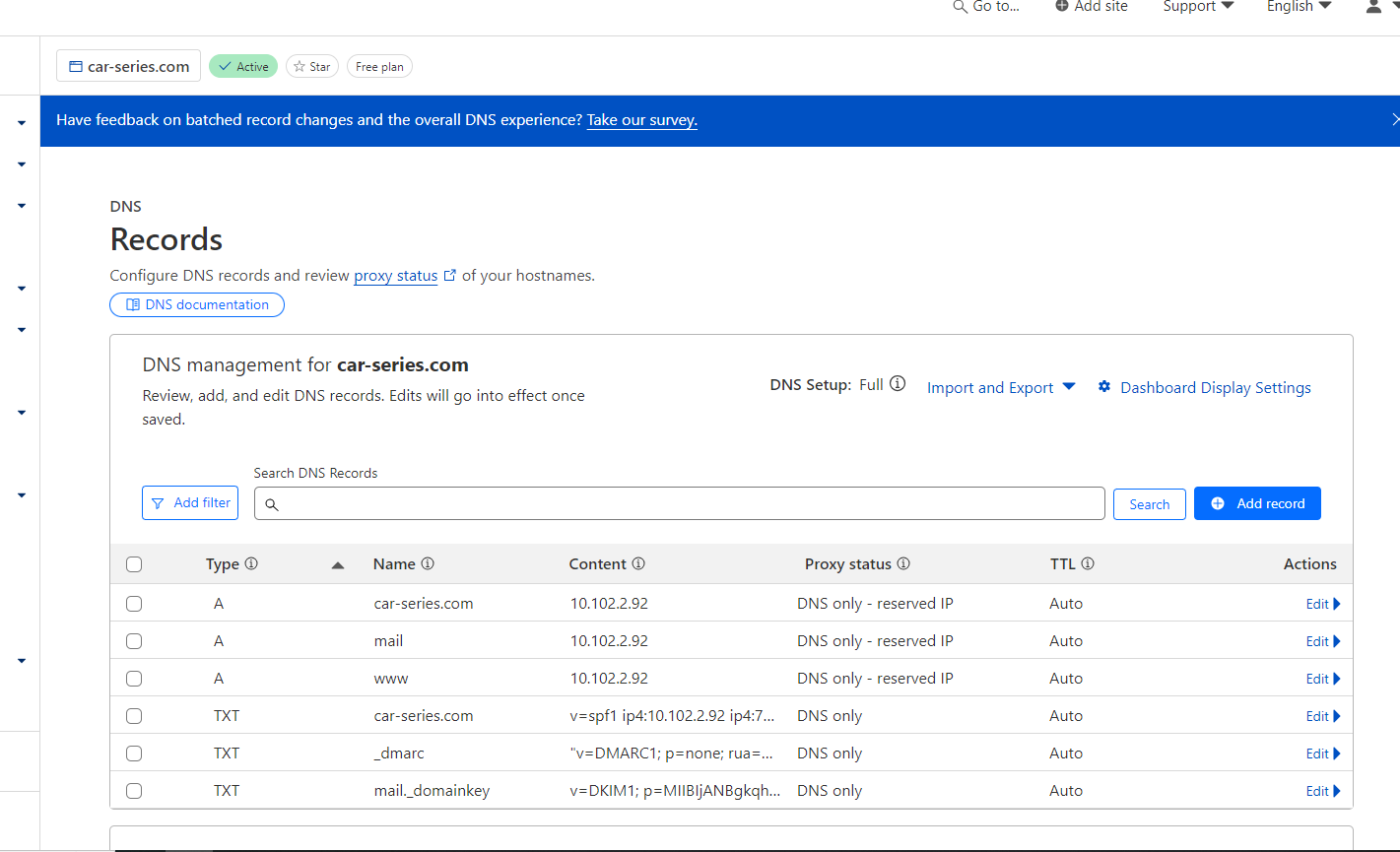Click the info icon beside TTL
Viewport: 1400px width, 852px height.
[1088, 564]
